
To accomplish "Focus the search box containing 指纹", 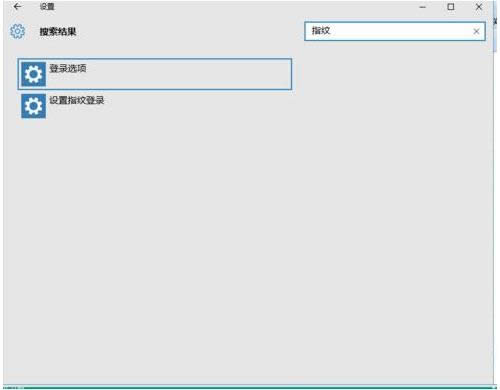I will 395,31.
